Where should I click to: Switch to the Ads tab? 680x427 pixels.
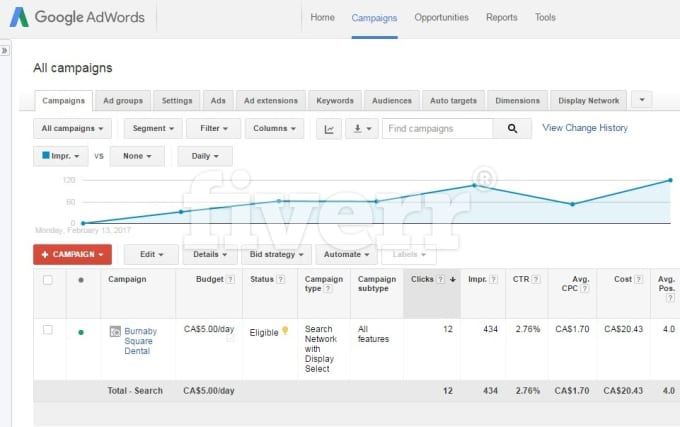pos(218,101)
